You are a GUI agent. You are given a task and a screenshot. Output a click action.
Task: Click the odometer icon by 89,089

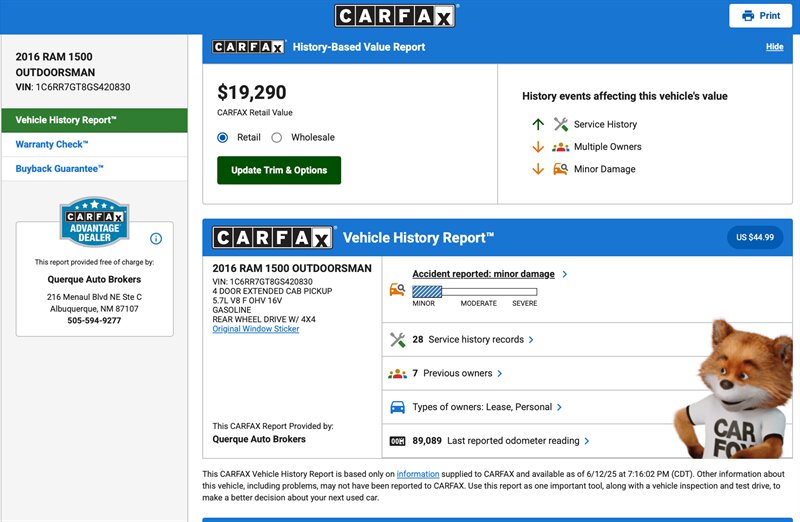397,441
